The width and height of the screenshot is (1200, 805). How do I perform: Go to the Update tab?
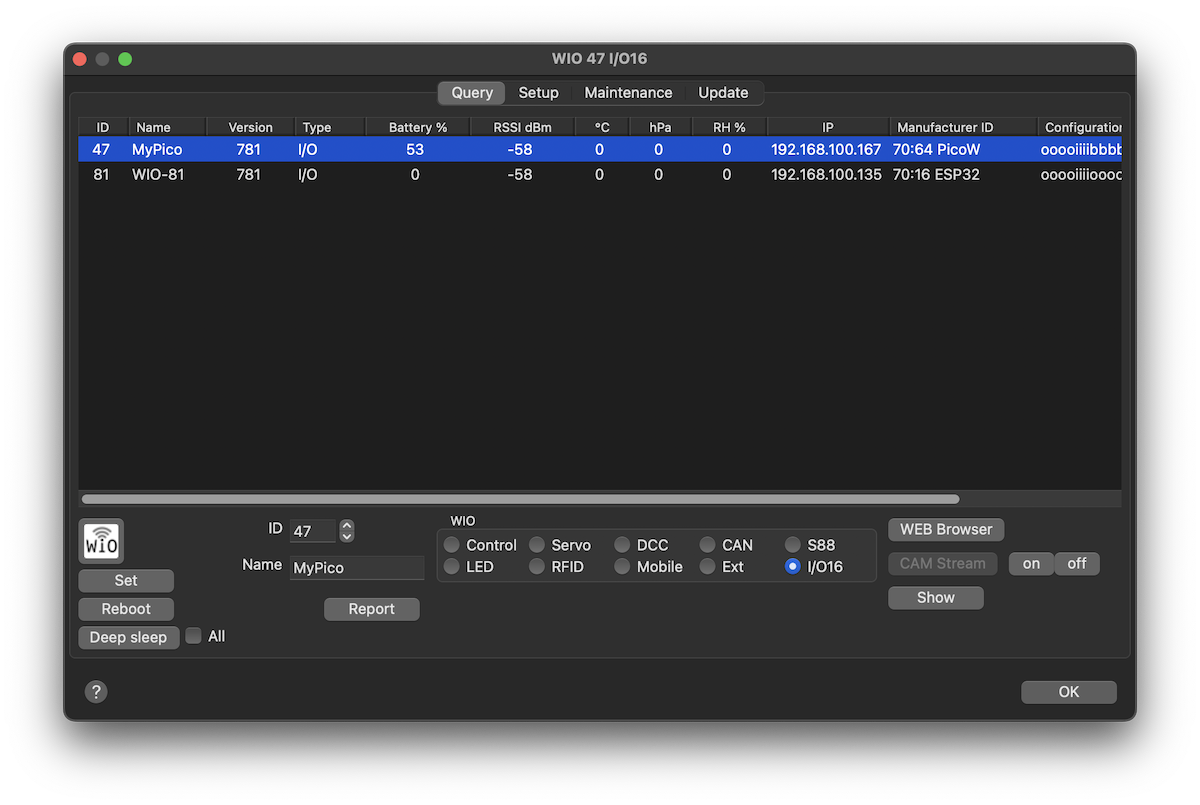pos(723,93)
